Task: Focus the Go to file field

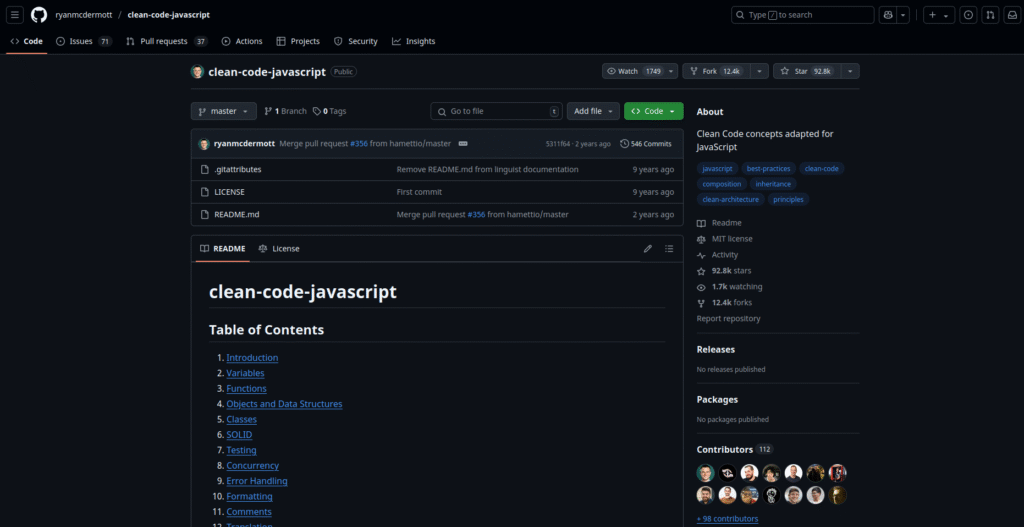Action: coord(496,111)
